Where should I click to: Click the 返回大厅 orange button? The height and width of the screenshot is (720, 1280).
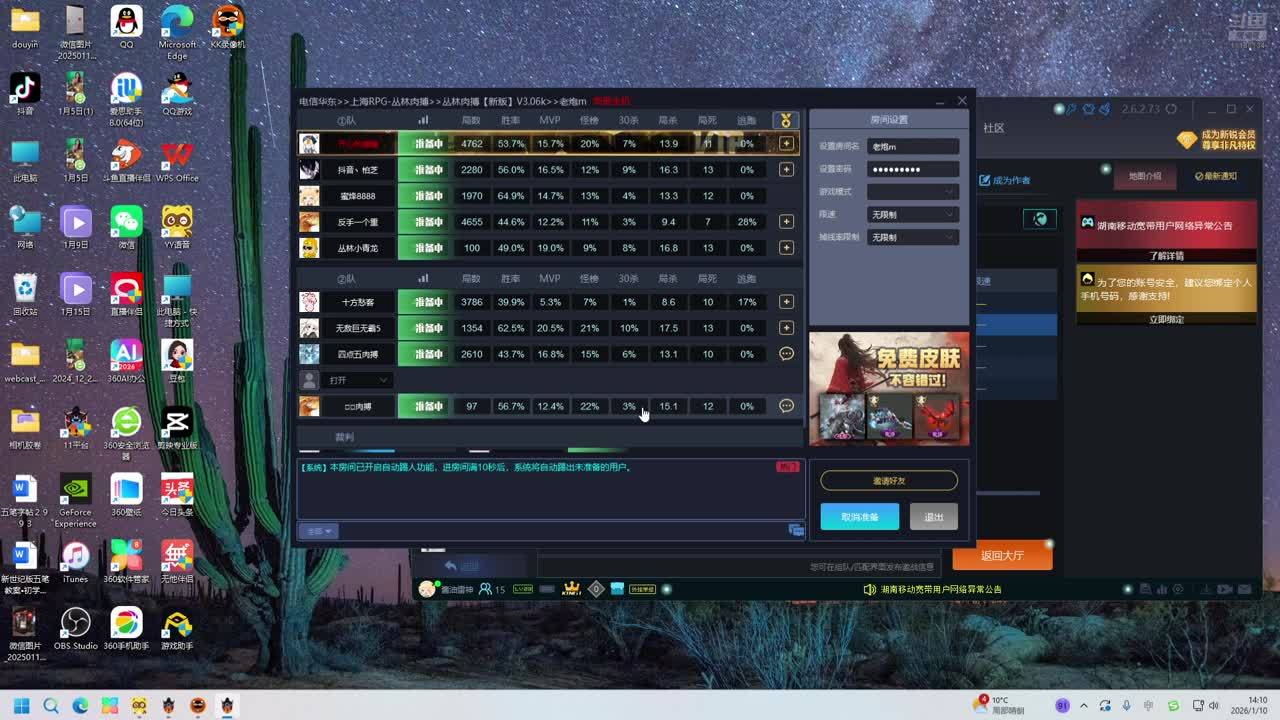point(1002,555)
